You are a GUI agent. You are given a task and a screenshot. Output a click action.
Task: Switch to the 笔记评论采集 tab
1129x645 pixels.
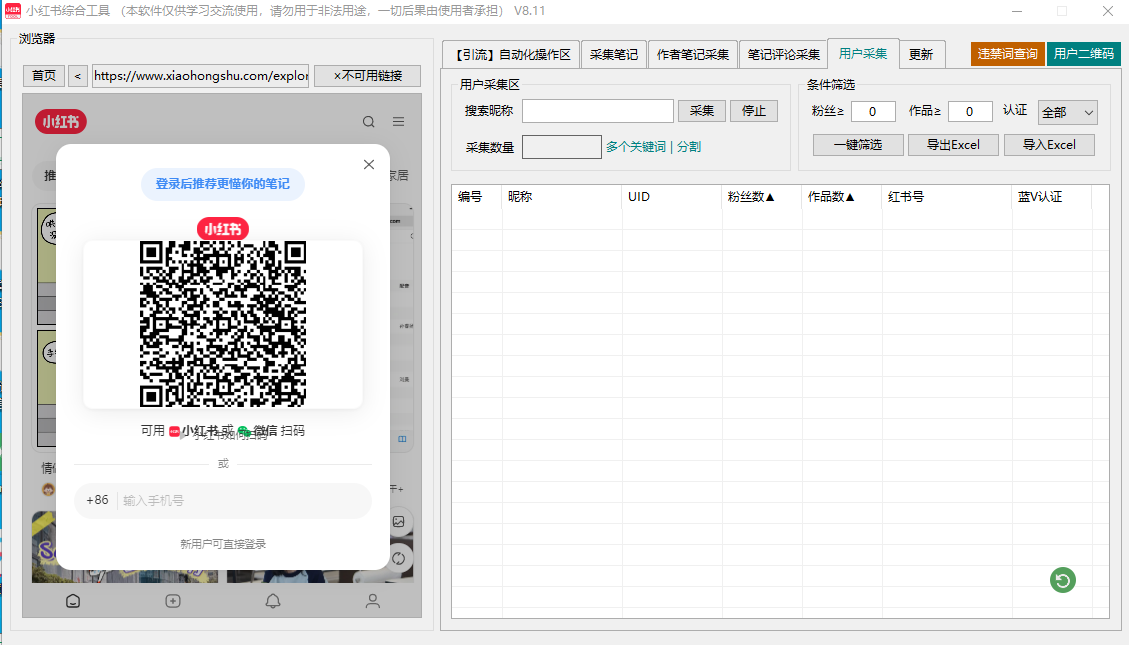784,54
